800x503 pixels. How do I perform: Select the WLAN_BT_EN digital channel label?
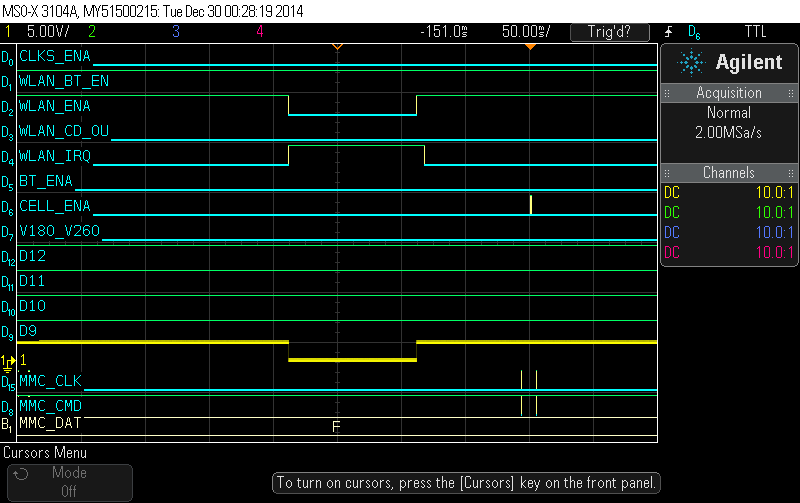coord(64,81)
